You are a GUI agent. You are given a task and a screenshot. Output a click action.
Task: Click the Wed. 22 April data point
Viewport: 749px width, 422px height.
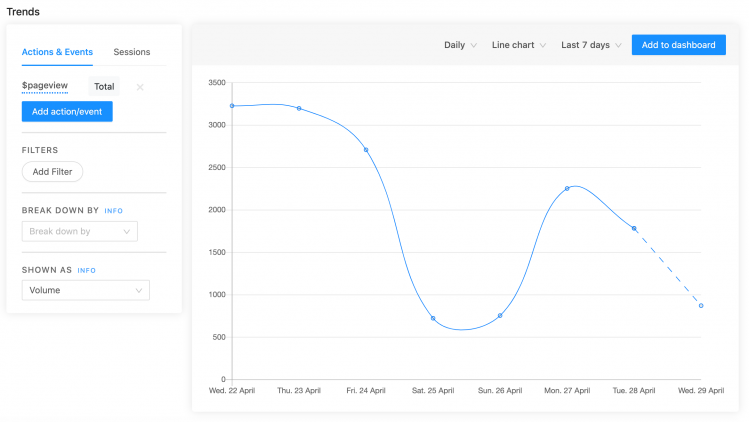[x=232, y=105]
